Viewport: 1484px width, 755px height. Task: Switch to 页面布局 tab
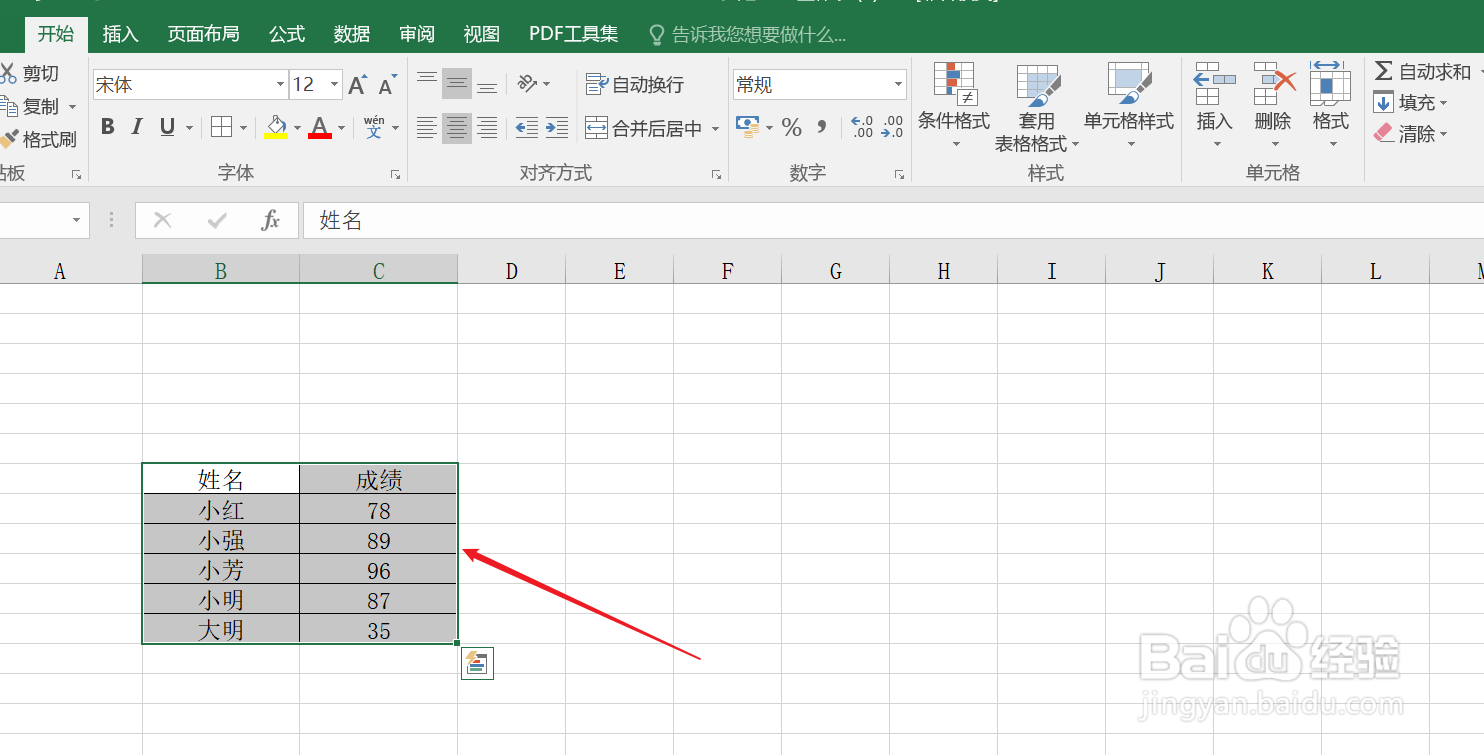coord(204,34)
